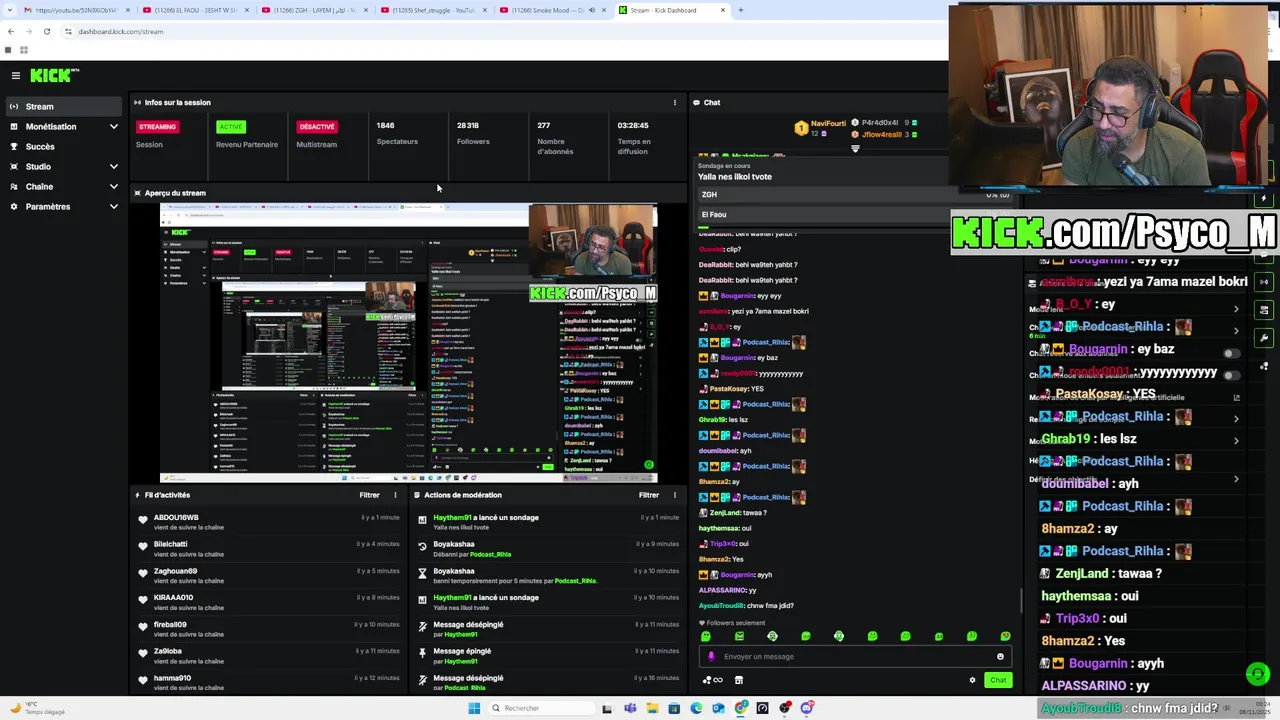
Task: Click the Chat panel header icon
Action: 696,102
